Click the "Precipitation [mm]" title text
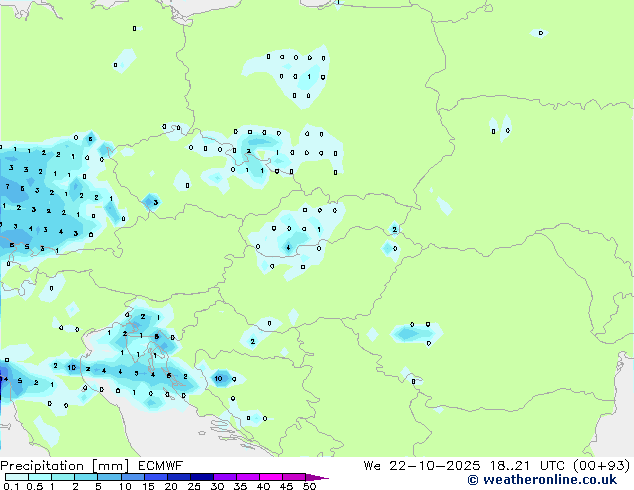634x490 pixels. (x=65, y=466)
